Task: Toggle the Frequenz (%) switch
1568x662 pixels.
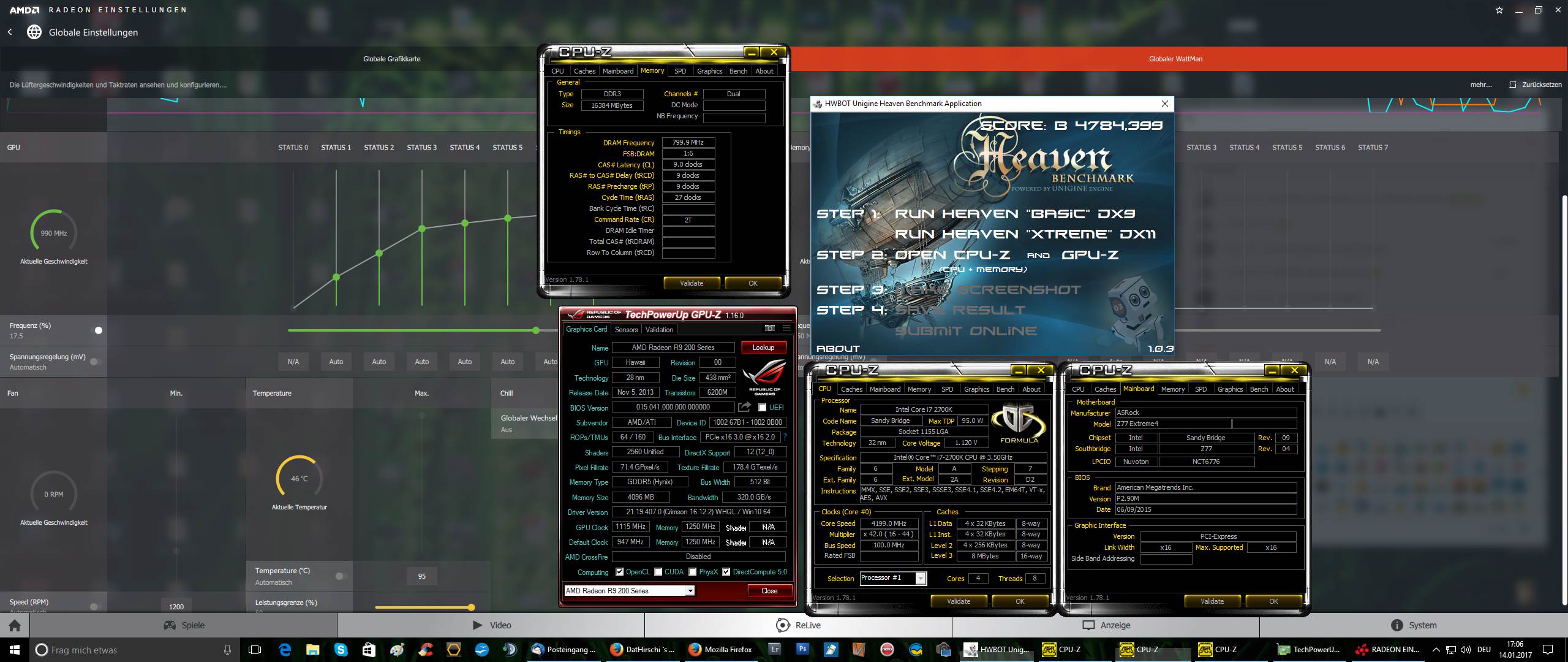Action: [96, 330]
